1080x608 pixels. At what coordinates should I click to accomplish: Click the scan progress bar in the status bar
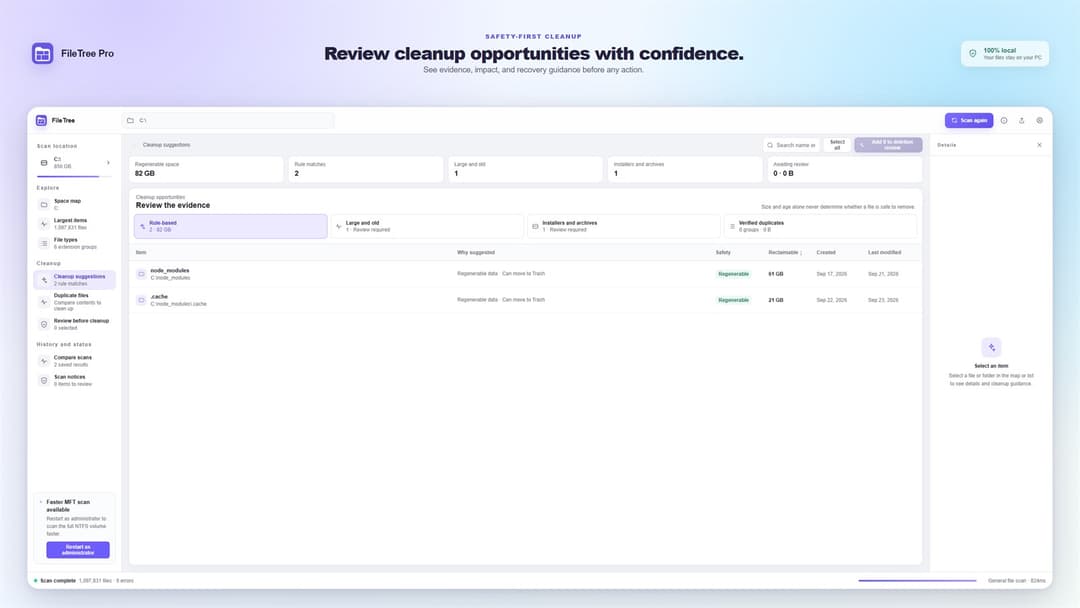click(x=917, y=580)
